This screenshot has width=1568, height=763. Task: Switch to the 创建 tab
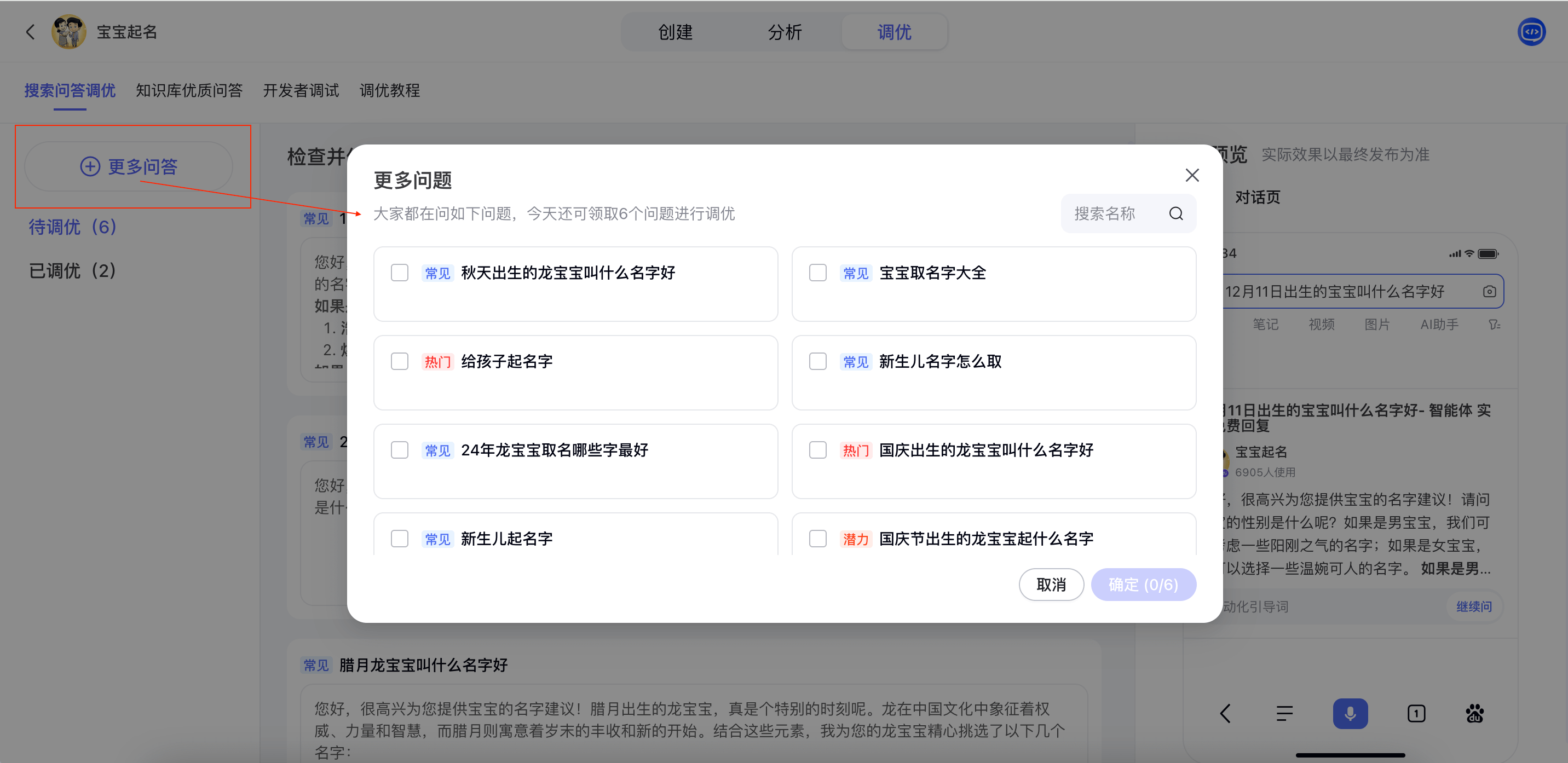coord(675,32)
